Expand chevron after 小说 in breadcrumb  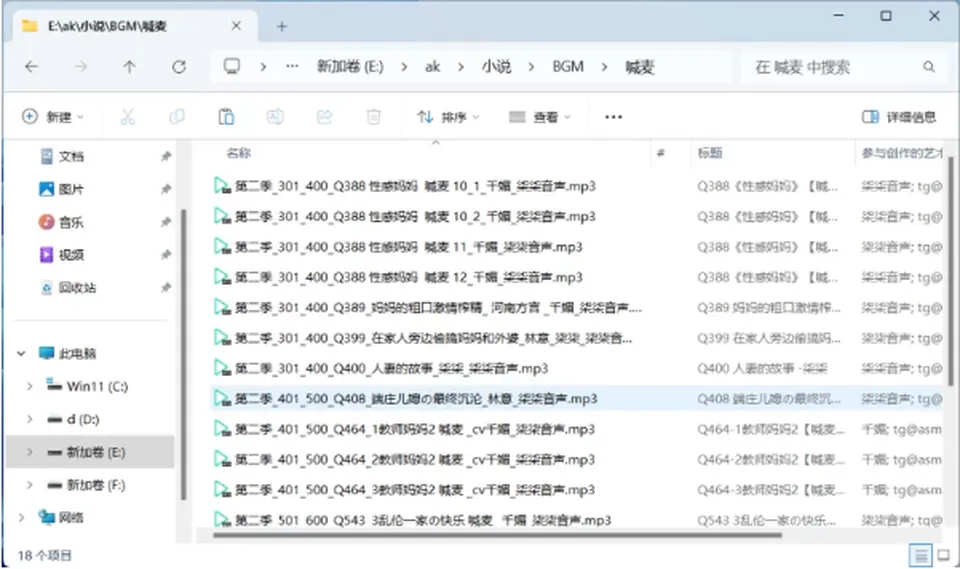(531, 67)
